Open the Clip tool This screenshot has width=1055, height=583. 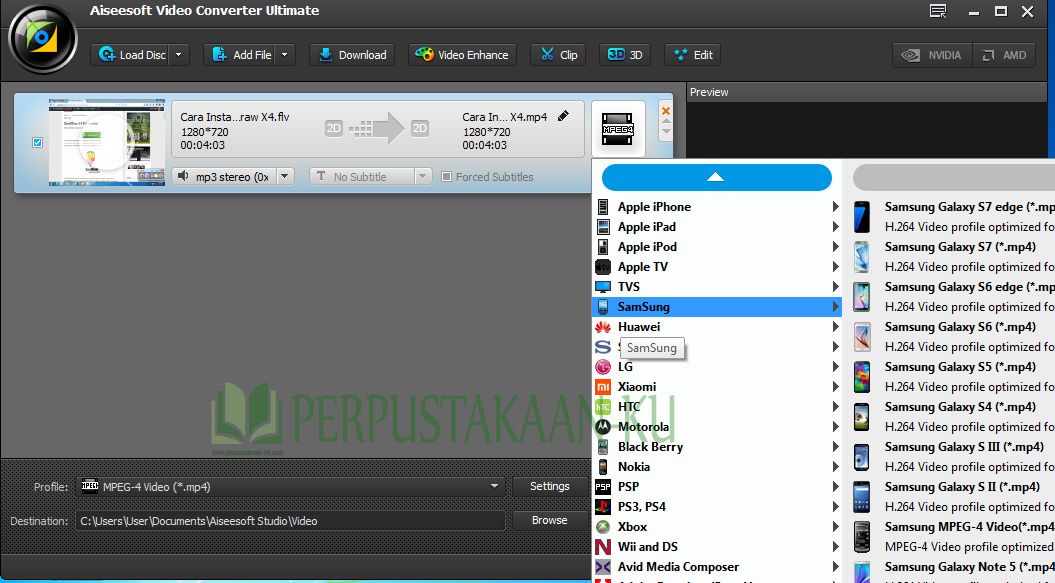tap(558, 55)
